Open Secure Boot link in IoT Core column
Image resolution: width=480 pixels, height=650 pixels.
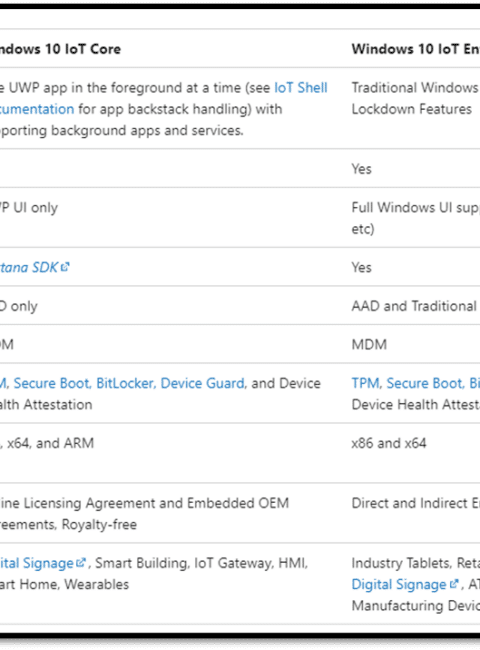coord(51,383)
